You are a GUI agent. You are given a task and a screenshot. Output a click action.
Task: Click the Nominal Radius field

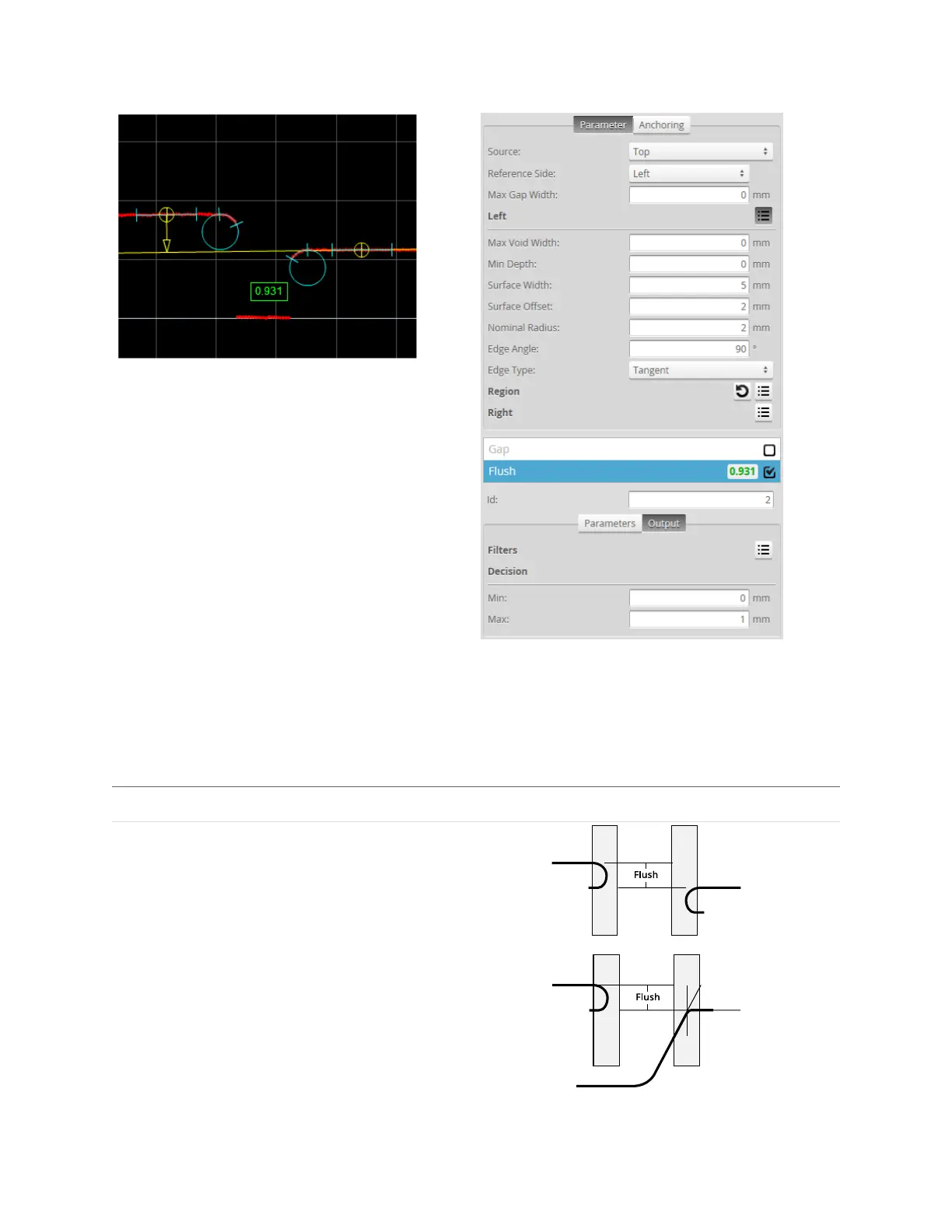(x=689, y=327)
